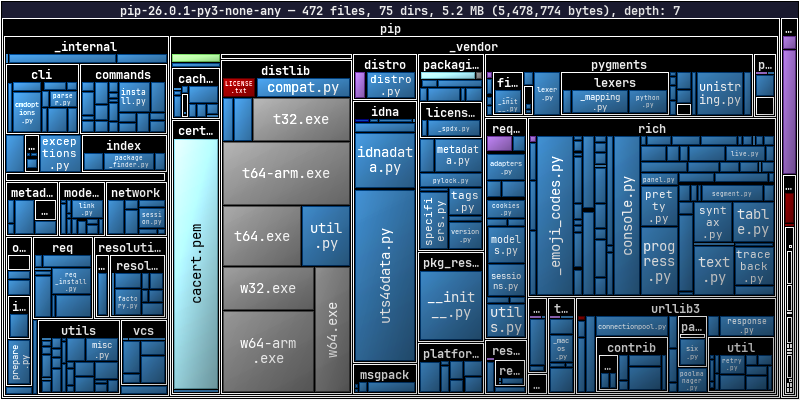The height and width of the screenshot is (400, 800).
Task: Click the exceptions.py tile
Action: tap(59, 153)
